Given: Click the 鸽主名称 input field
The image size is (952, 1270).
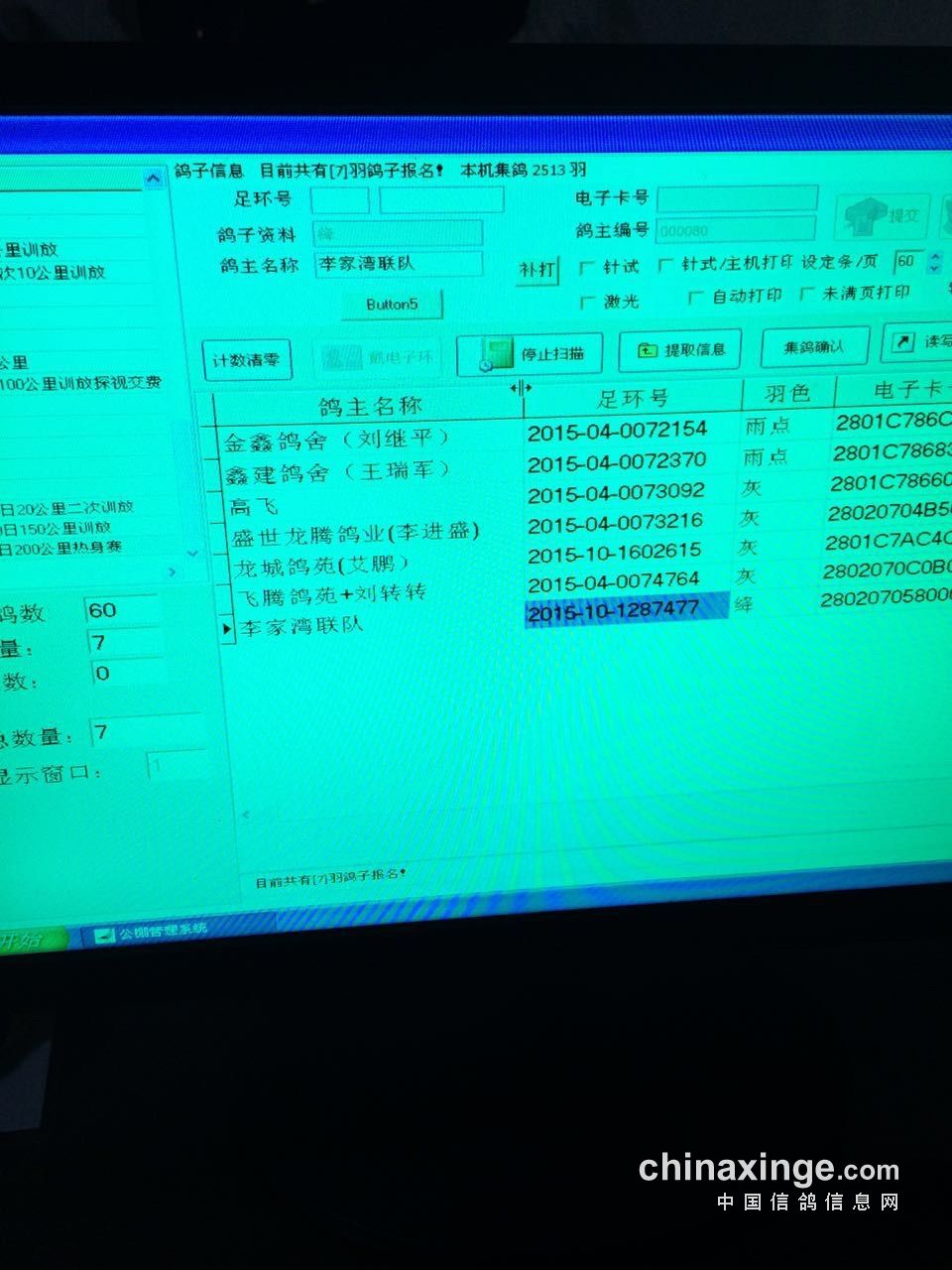Looking at the screenshot, I should (x=398, y=264).
